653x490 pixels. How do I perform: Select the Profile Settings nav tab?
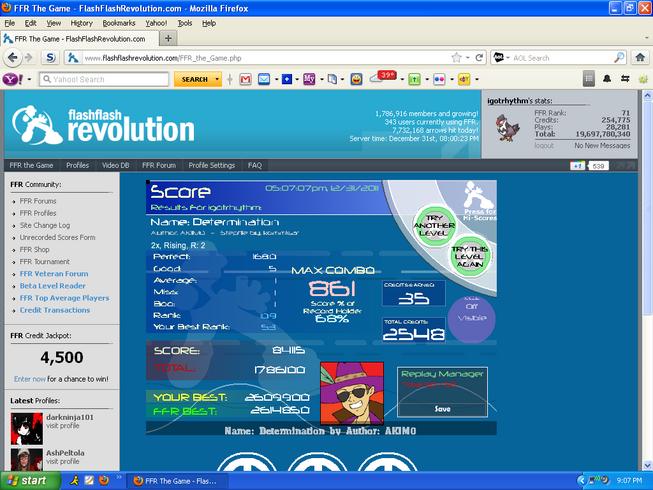click(212, 165)
